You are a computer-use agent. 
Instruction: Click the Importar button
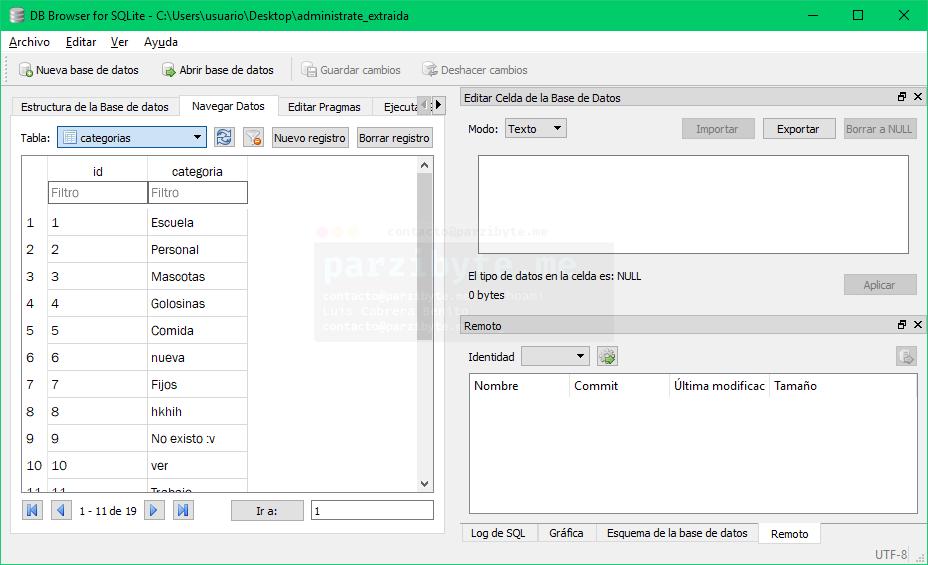pyautogui.click(x=717, y=129)
